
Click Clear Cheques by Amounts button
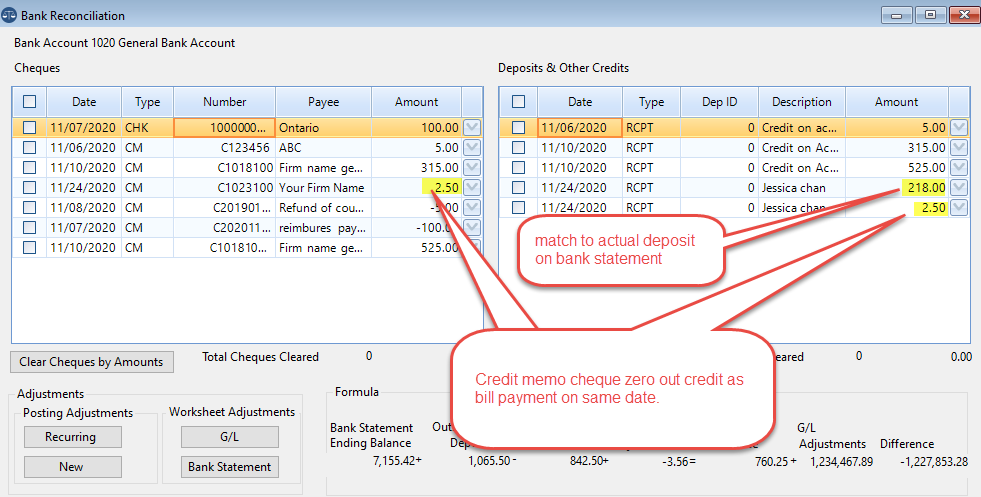[x=91, y=362]
